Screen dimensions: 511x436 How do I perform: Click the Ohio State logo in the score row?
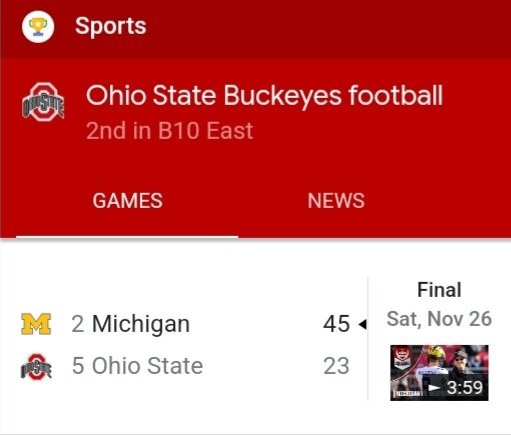pos(36,367)
